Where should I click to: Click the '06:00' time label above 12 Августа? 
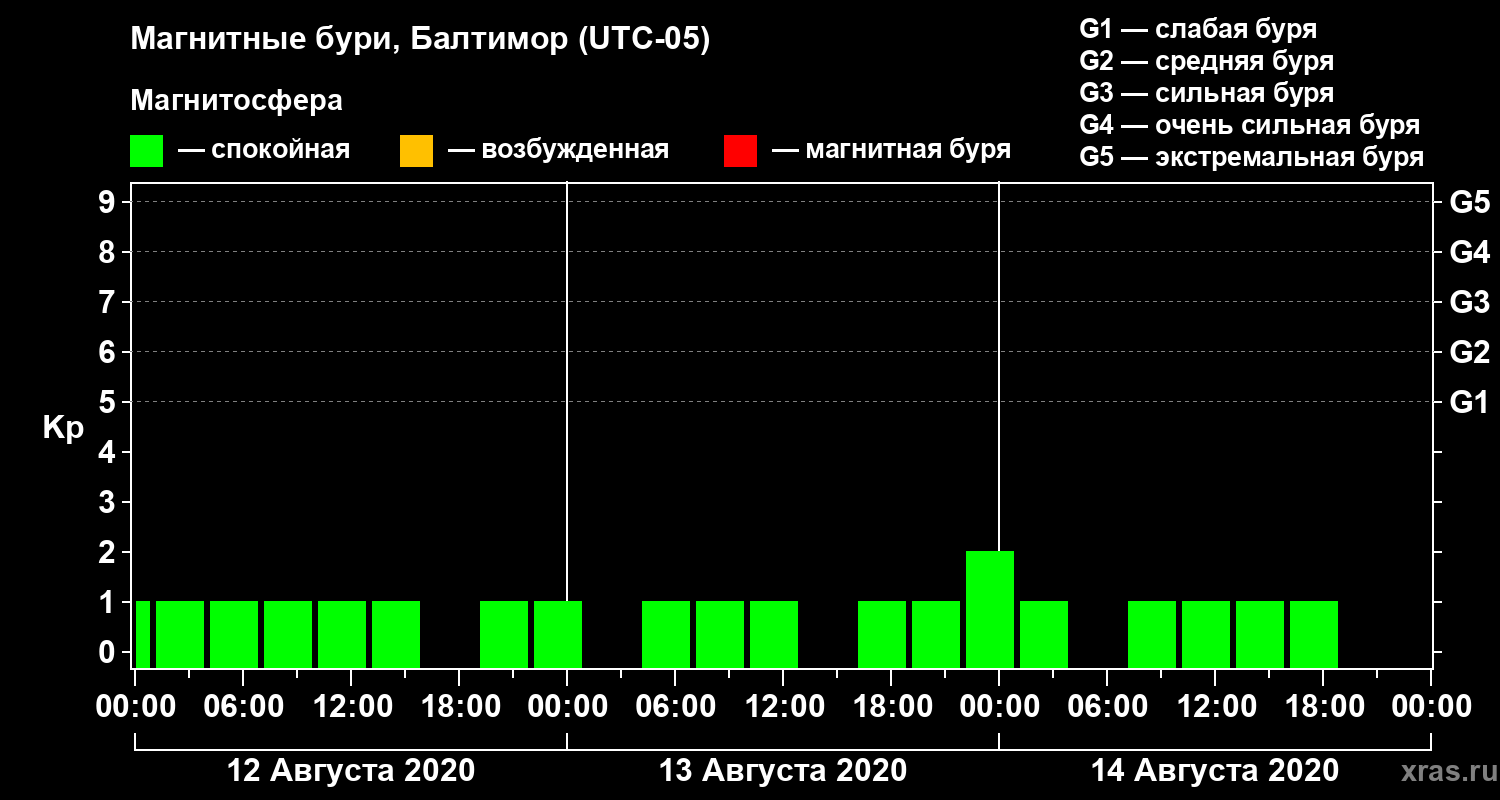(243, 707)
